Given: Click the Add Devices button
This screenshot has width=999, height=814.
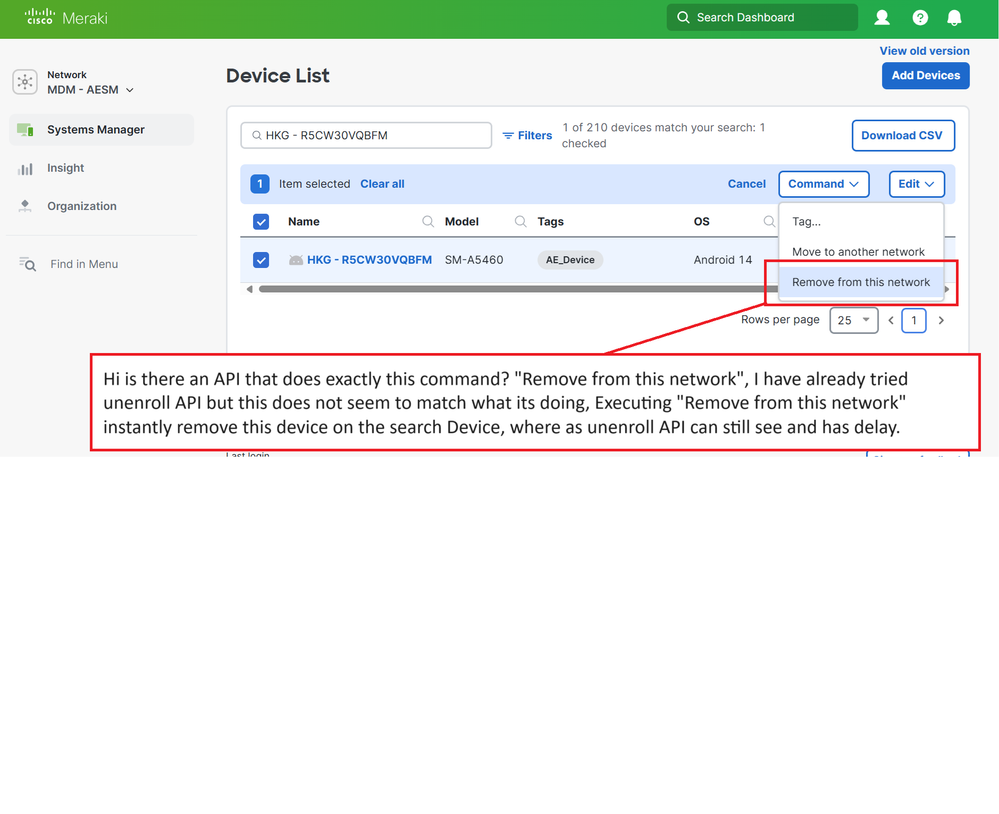Looking at the screenshot, I should click(925, 76).
